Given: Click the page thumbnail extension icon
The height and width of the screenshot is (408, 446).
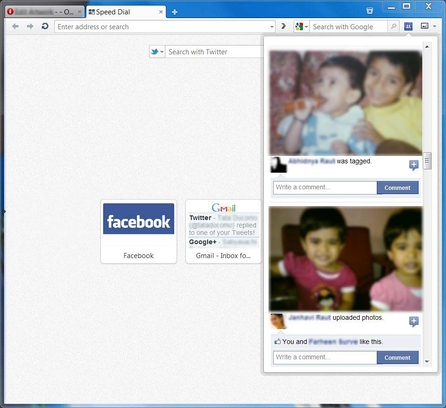Looking at the screenshot, I should point(425,26).
